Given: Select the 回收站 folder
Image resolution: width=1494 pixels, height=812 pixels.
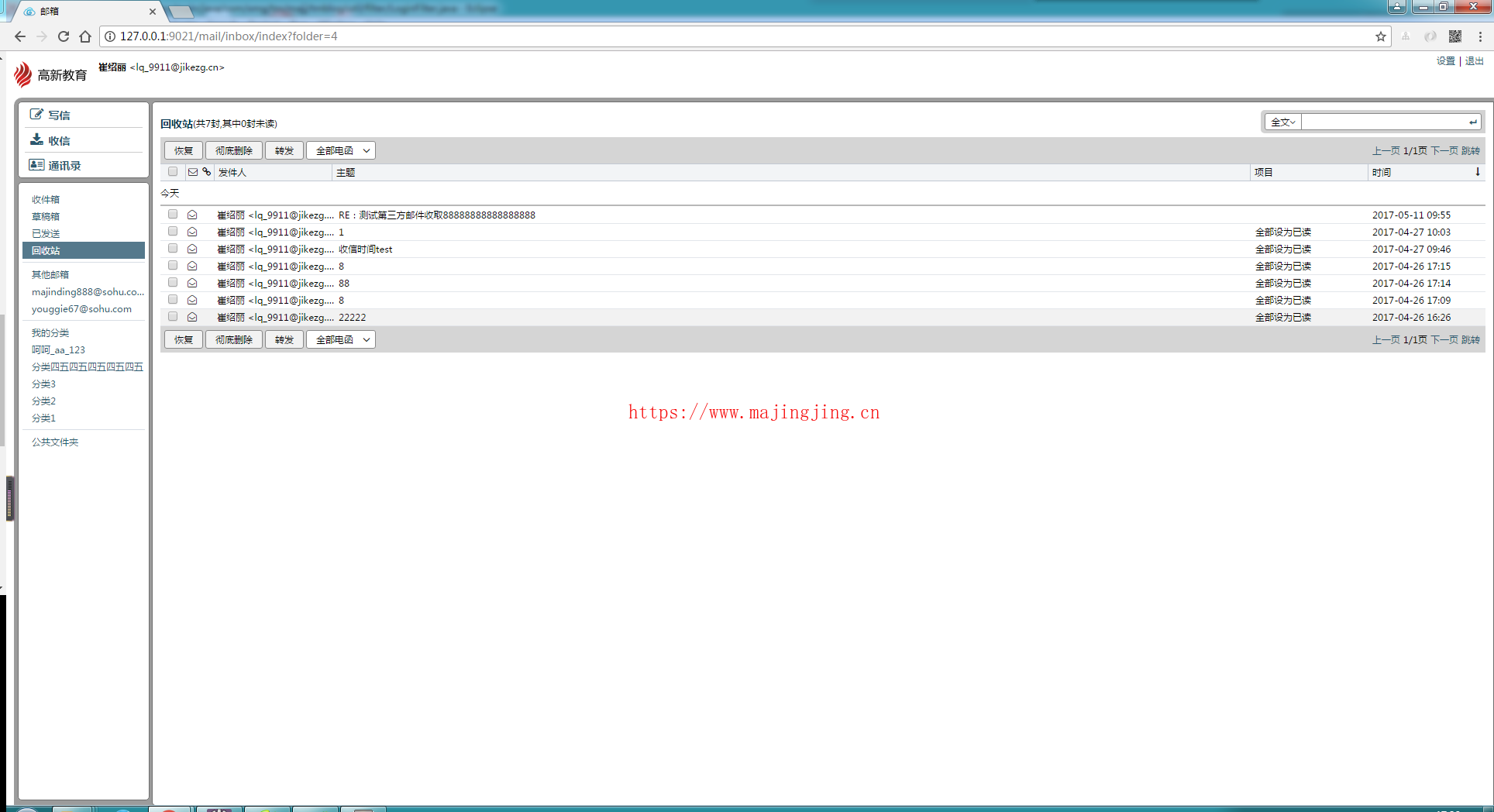Looking at the screenshot, I should click(x=84, y=250).
